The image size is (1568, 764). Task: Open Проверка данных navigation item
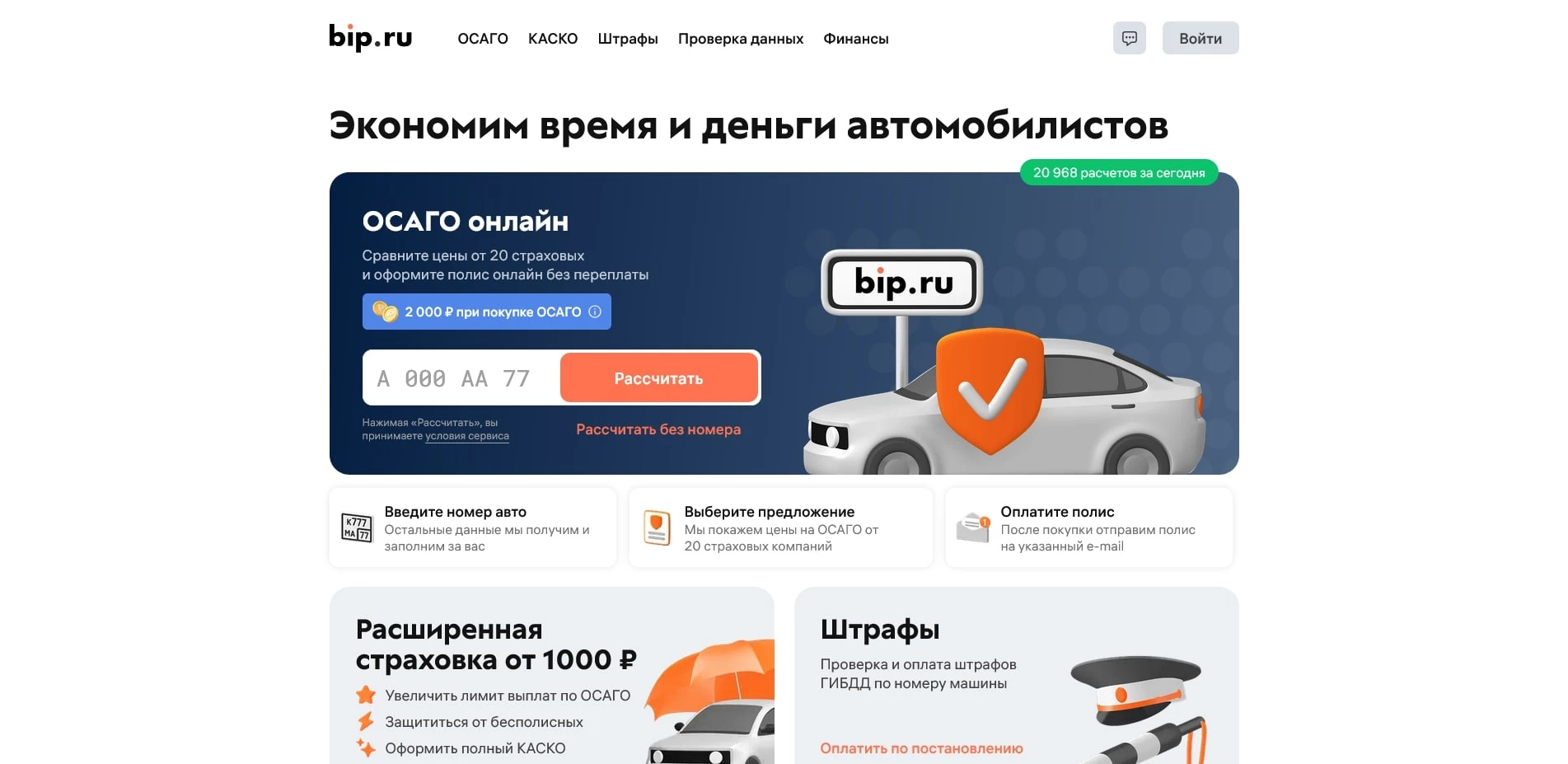point(741,39)
